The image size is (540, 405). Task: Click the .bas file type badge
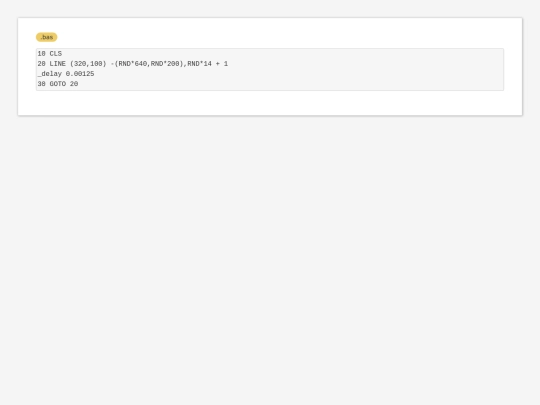coord(46,37)
